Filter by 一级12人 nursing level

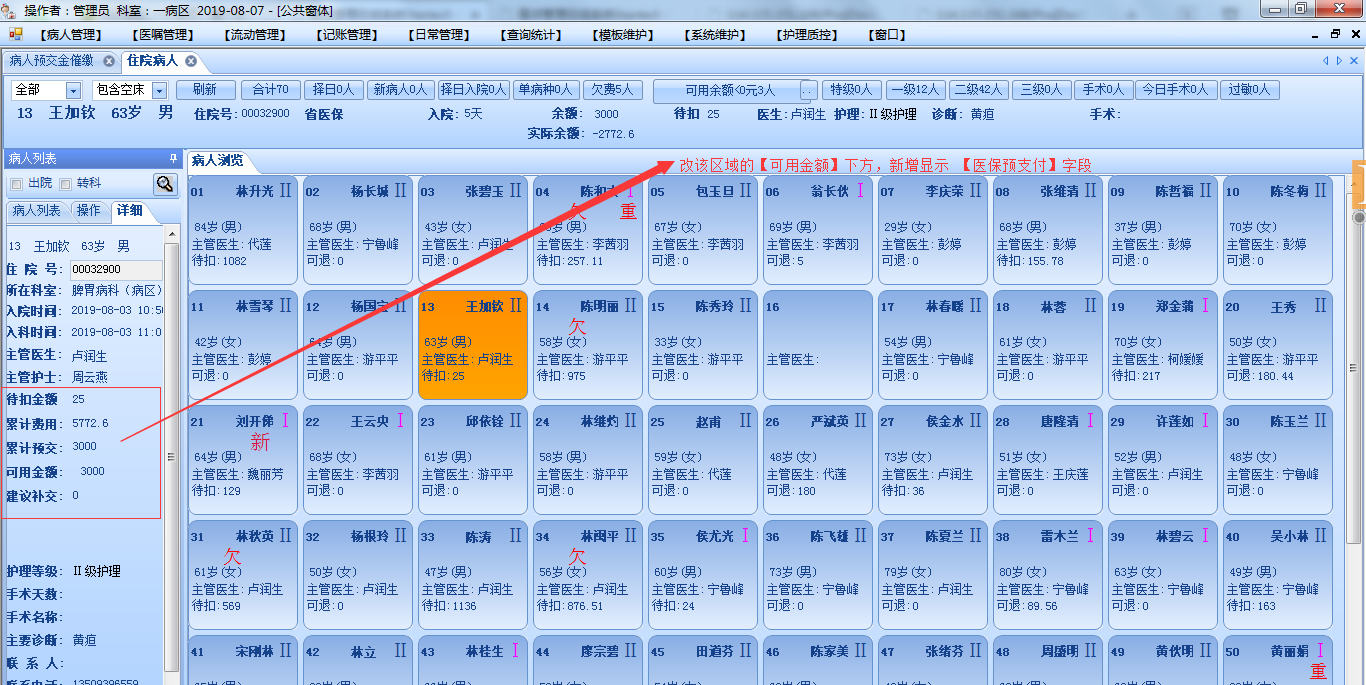pyautogui.click(x=914, y=90)
